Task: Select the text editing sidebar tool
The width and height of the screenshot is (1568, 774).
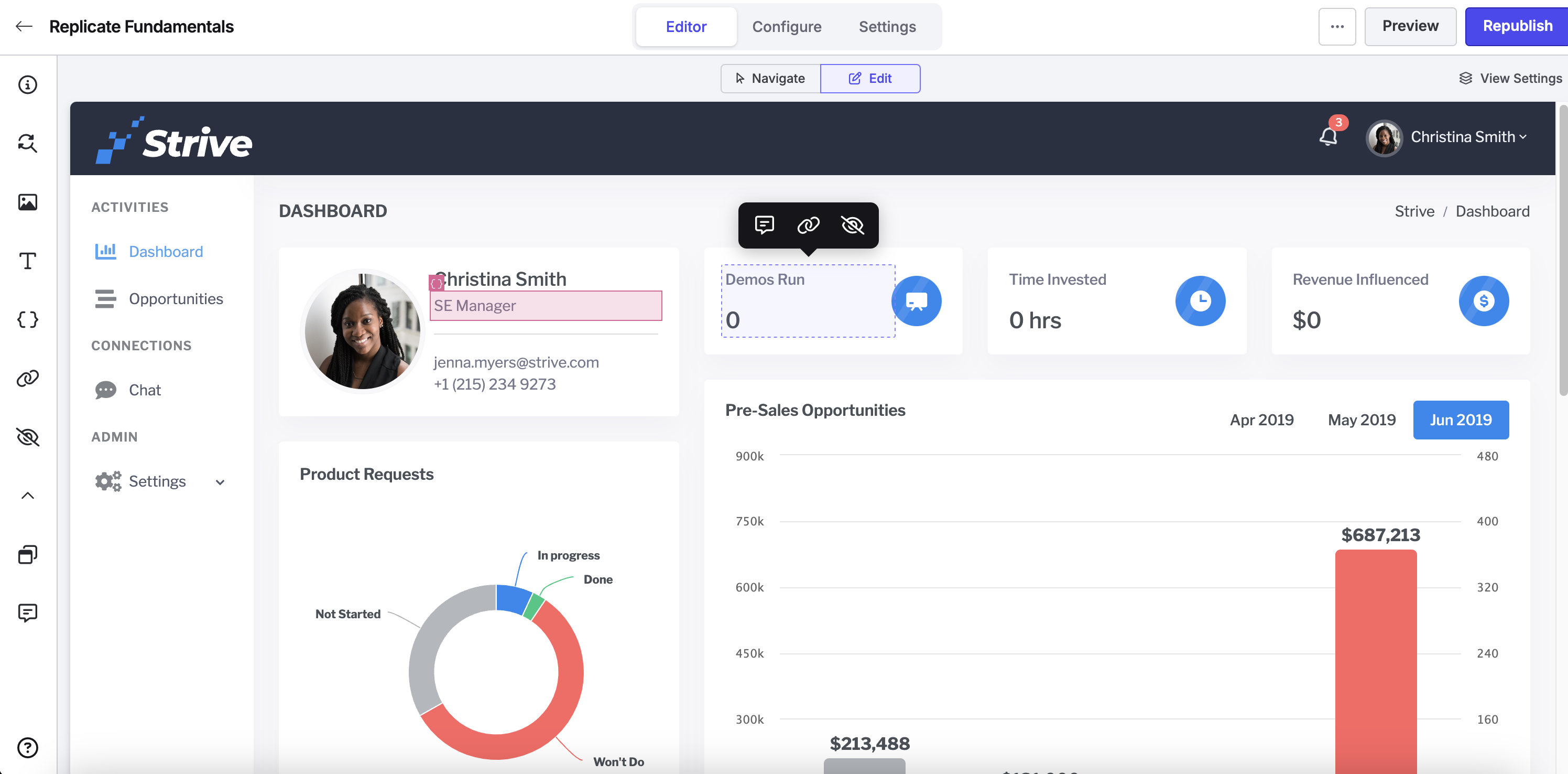Action: (x=27, y=261)
